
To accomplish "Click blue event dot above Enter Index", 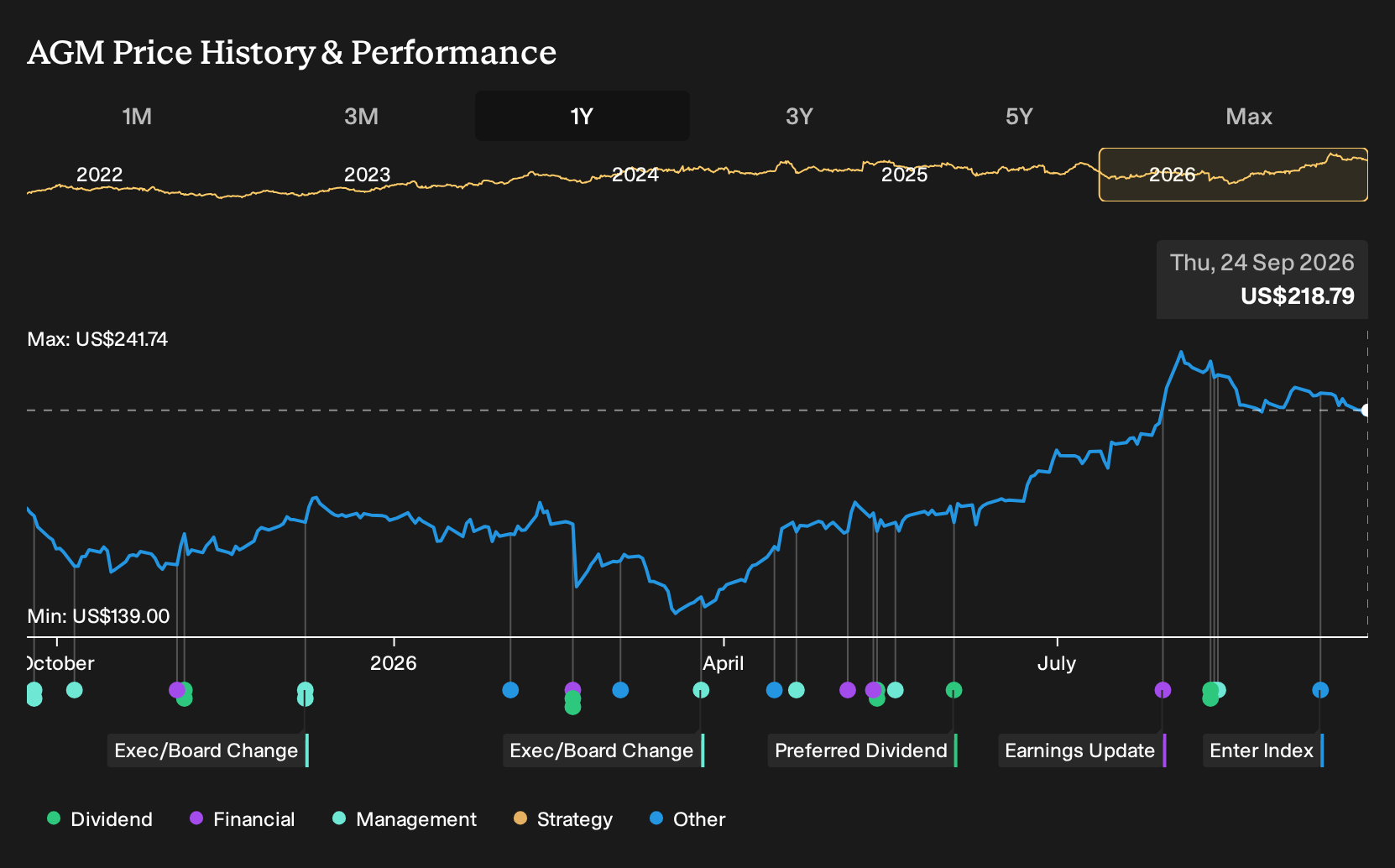I will 1320,690.
